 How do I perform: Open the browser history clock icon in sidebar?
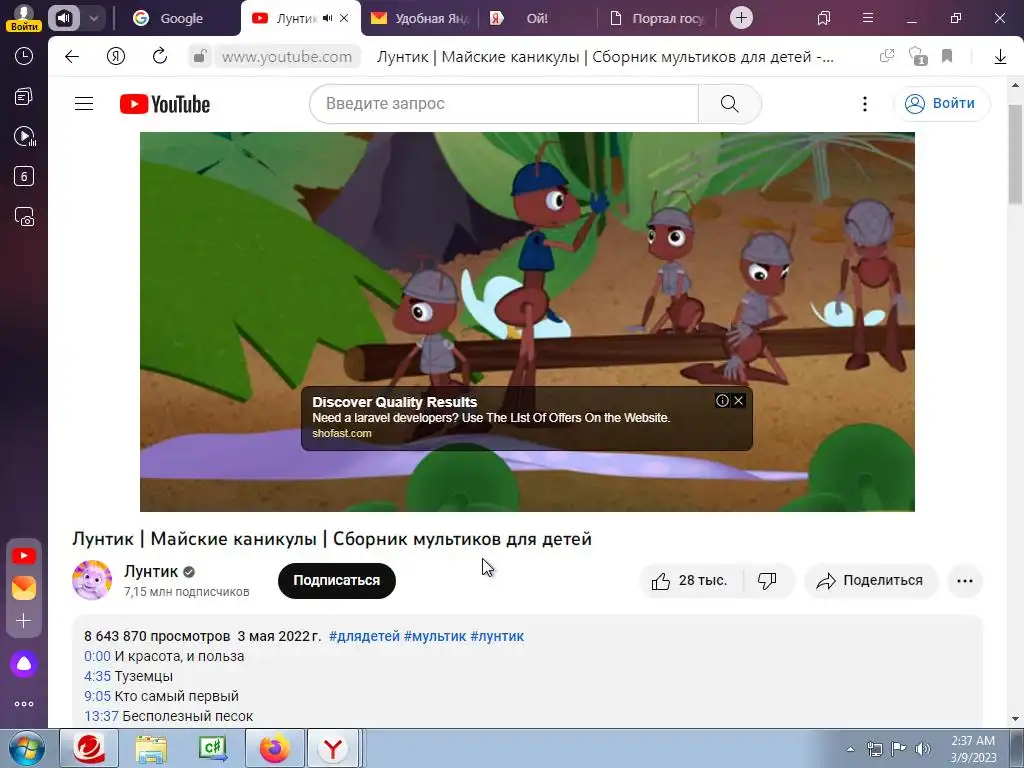[24, 57]
